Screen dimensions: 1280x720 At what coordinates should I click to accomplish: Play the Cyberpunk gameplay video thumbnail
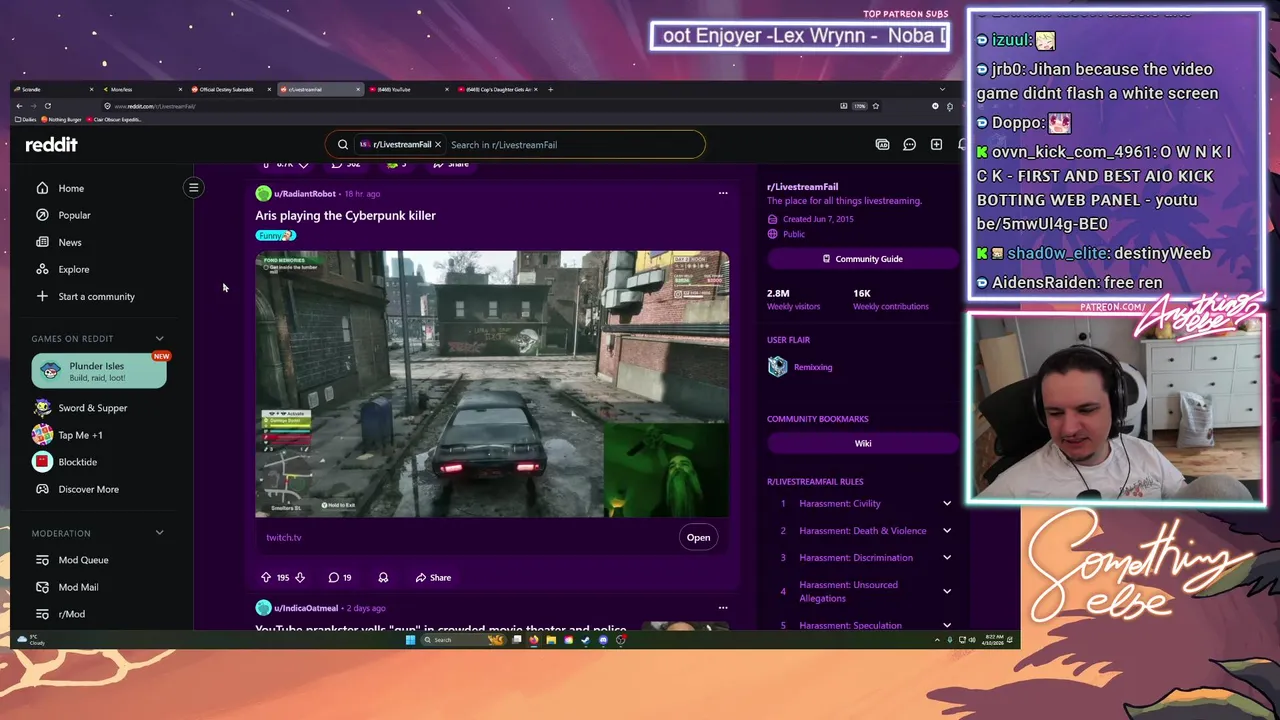[x=492, y=385]
